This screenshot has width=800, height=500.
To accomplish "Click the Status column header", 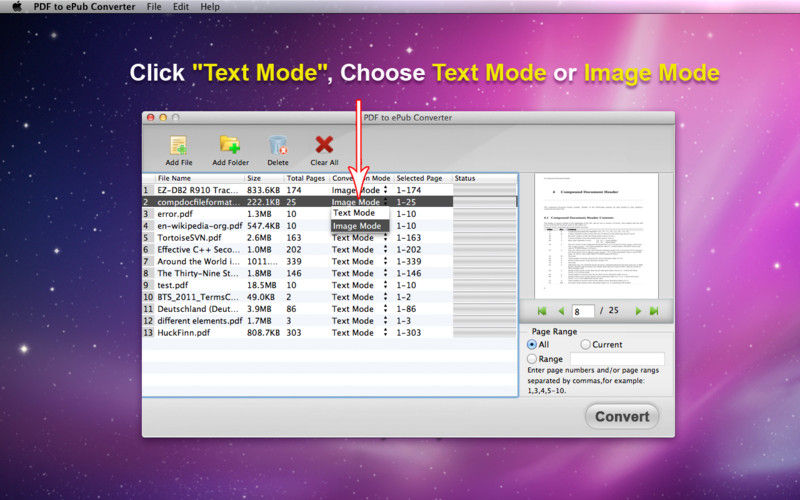I will point(485,178).
